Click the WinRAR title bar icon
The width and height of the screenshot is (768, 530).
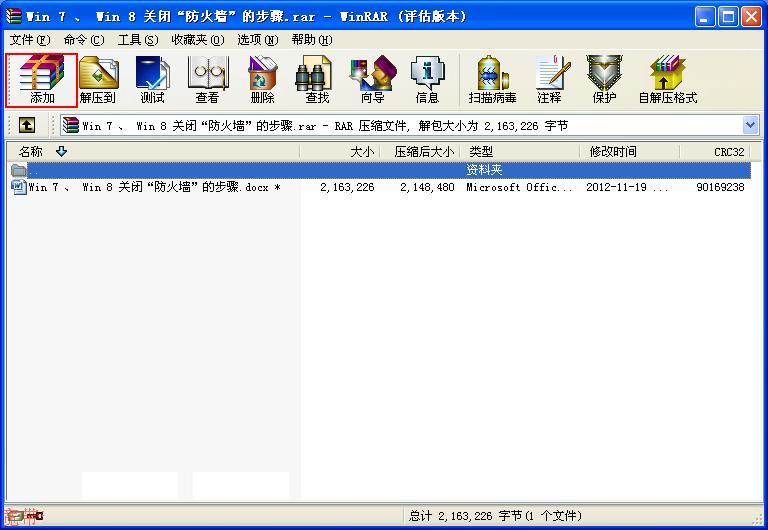13,16
